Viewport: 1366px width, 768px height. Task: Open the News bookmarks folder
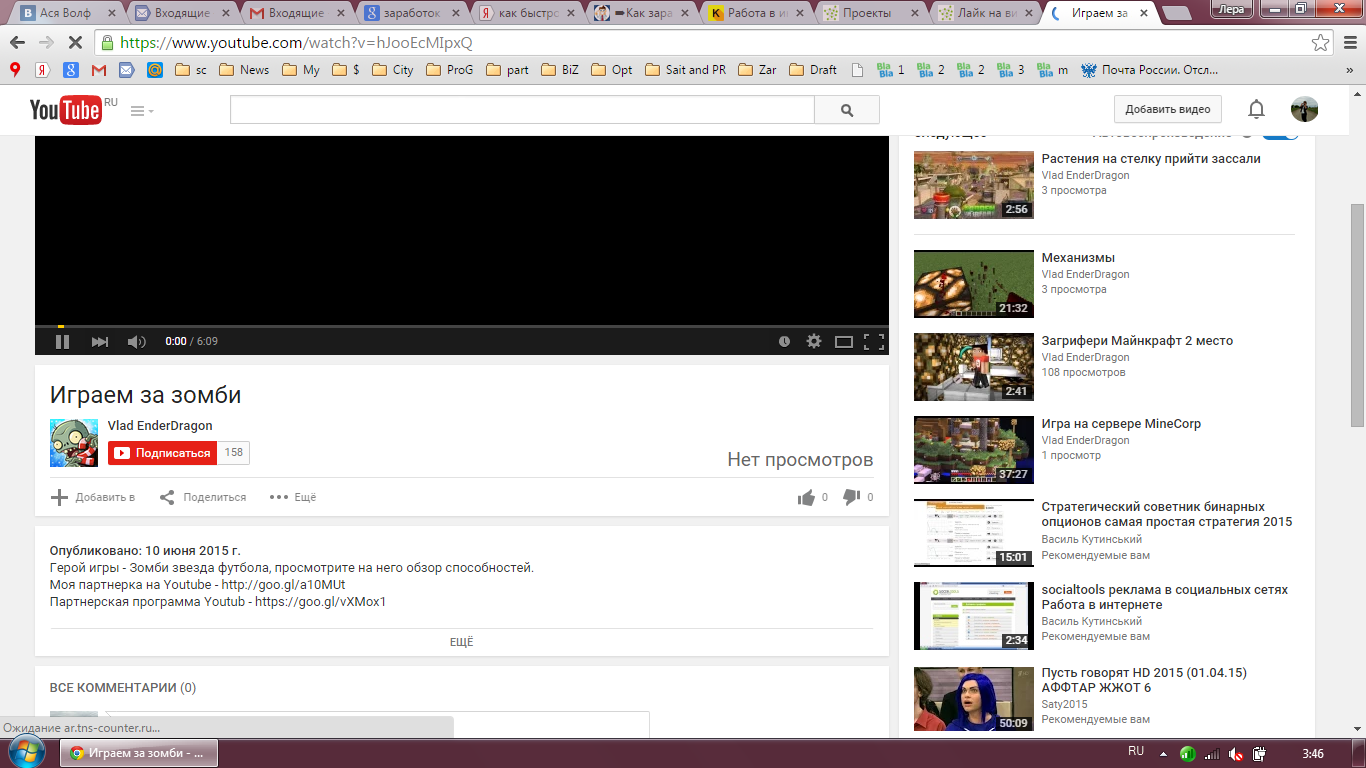244,70
